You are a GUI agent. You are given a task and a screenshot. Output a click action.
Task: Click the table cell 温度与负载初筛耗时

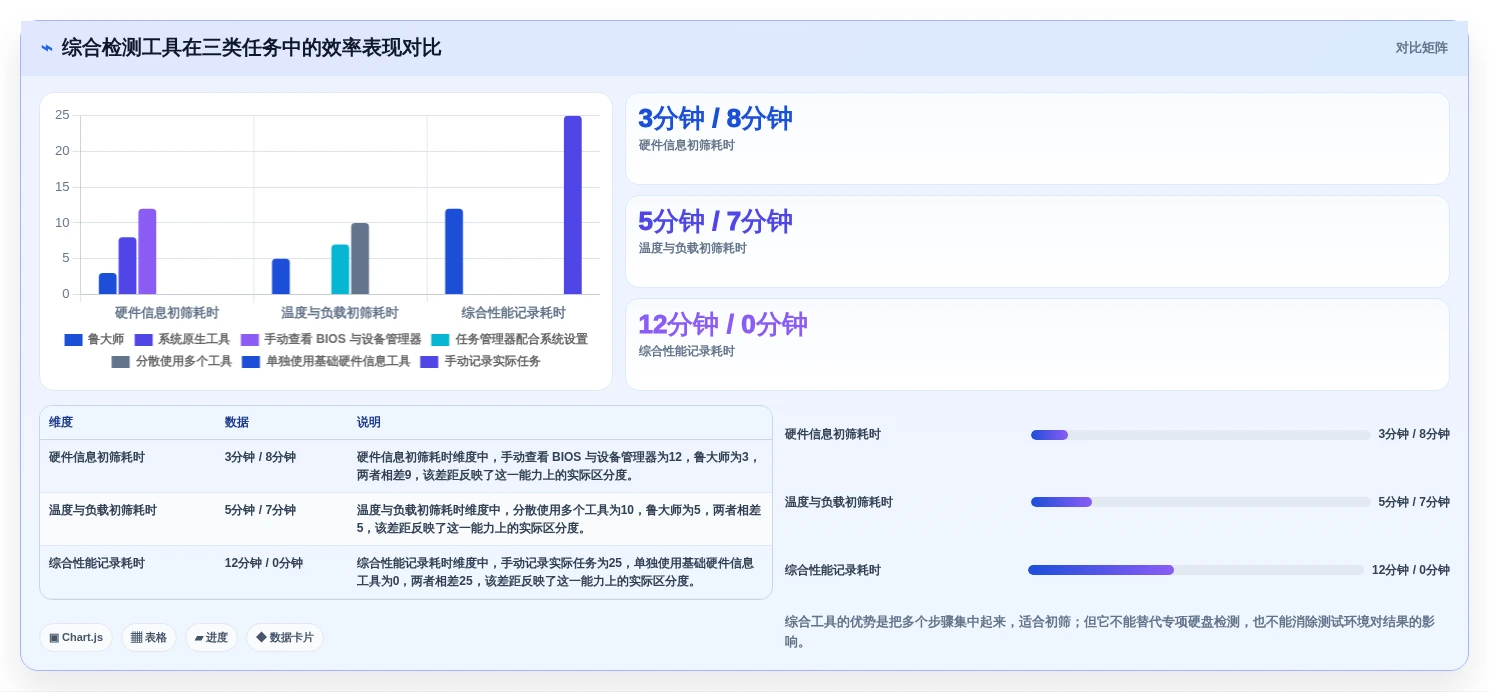103,510
